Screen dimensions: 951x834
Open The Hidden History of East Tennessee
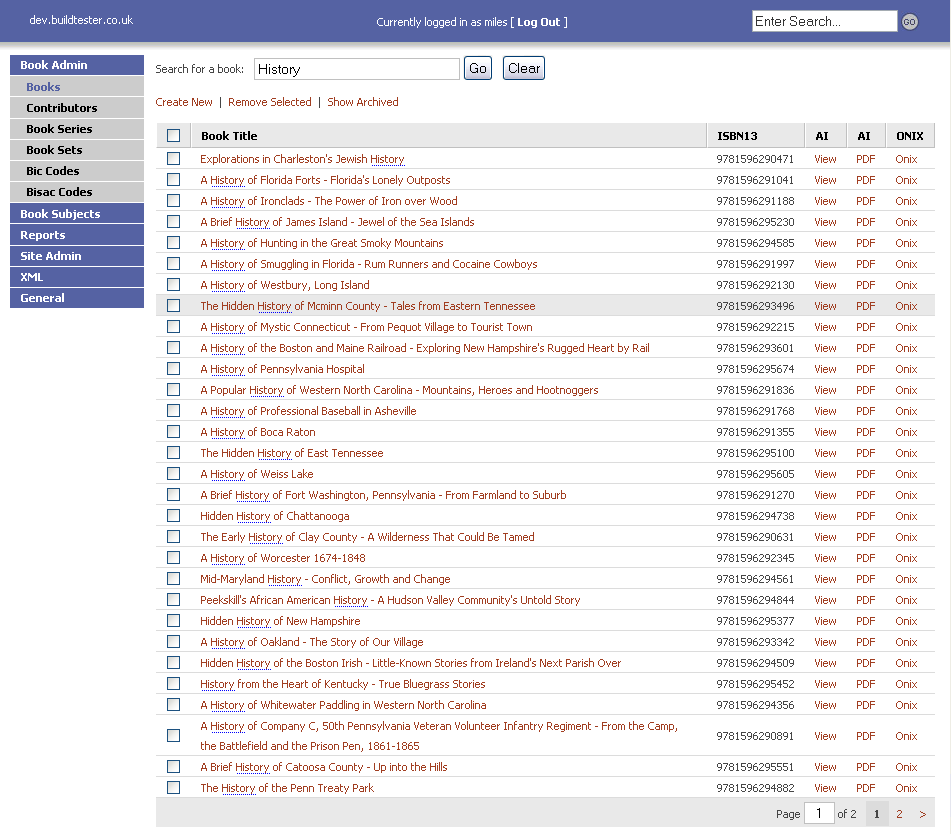292,453
